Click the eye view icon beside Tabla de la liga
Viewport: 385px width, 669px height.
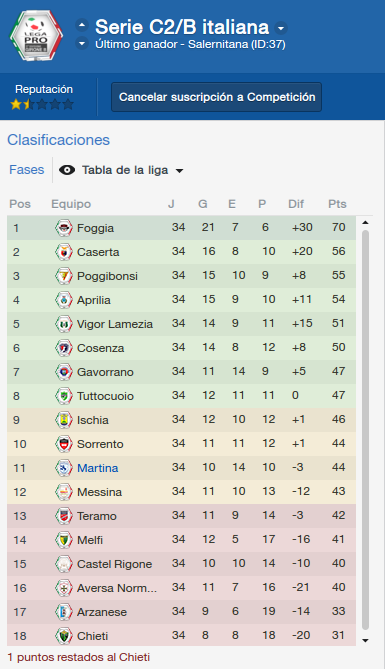click(67, 170)
